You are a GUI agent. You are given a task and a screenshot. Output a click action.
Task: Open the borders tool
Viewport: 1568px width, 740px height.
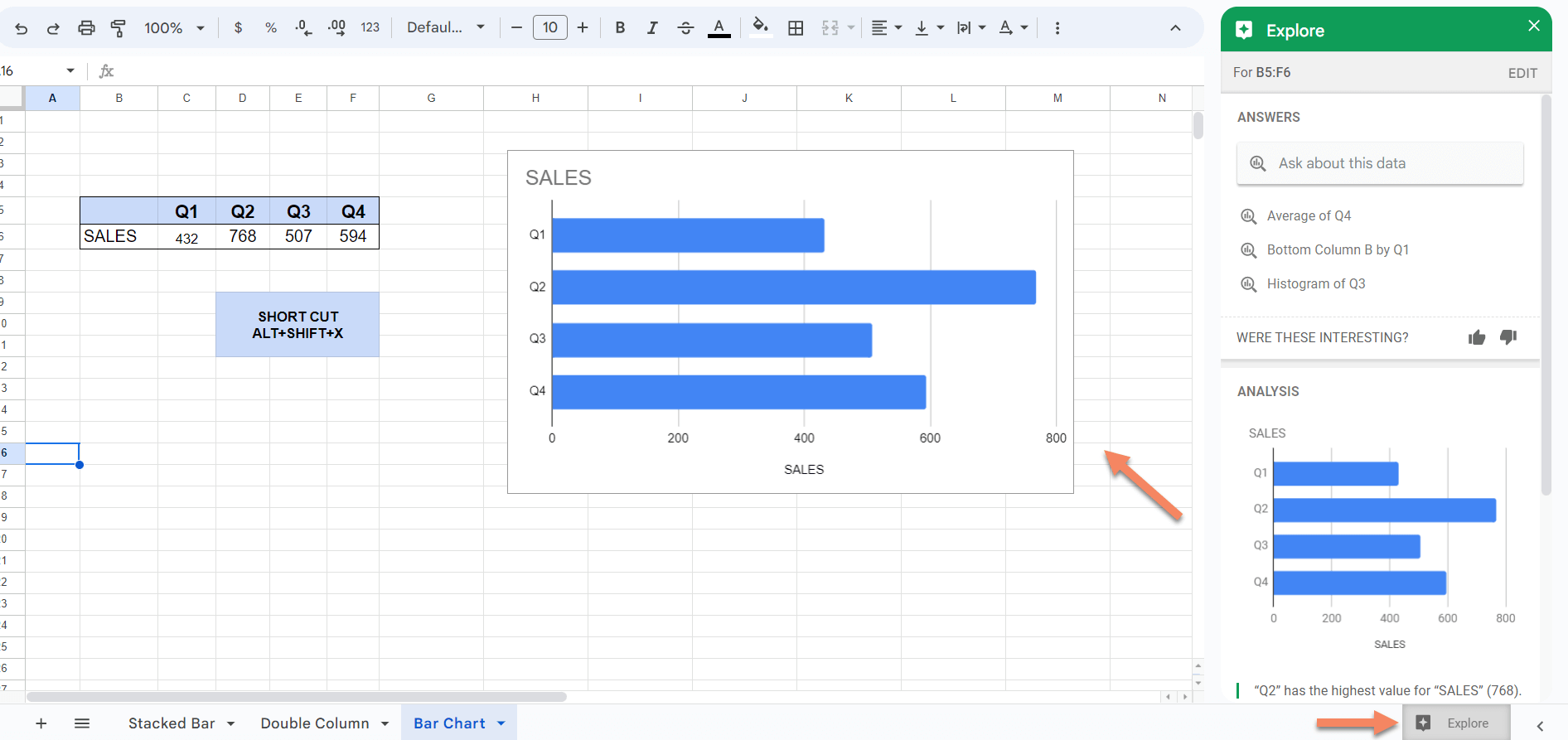(x=796, y=28)
